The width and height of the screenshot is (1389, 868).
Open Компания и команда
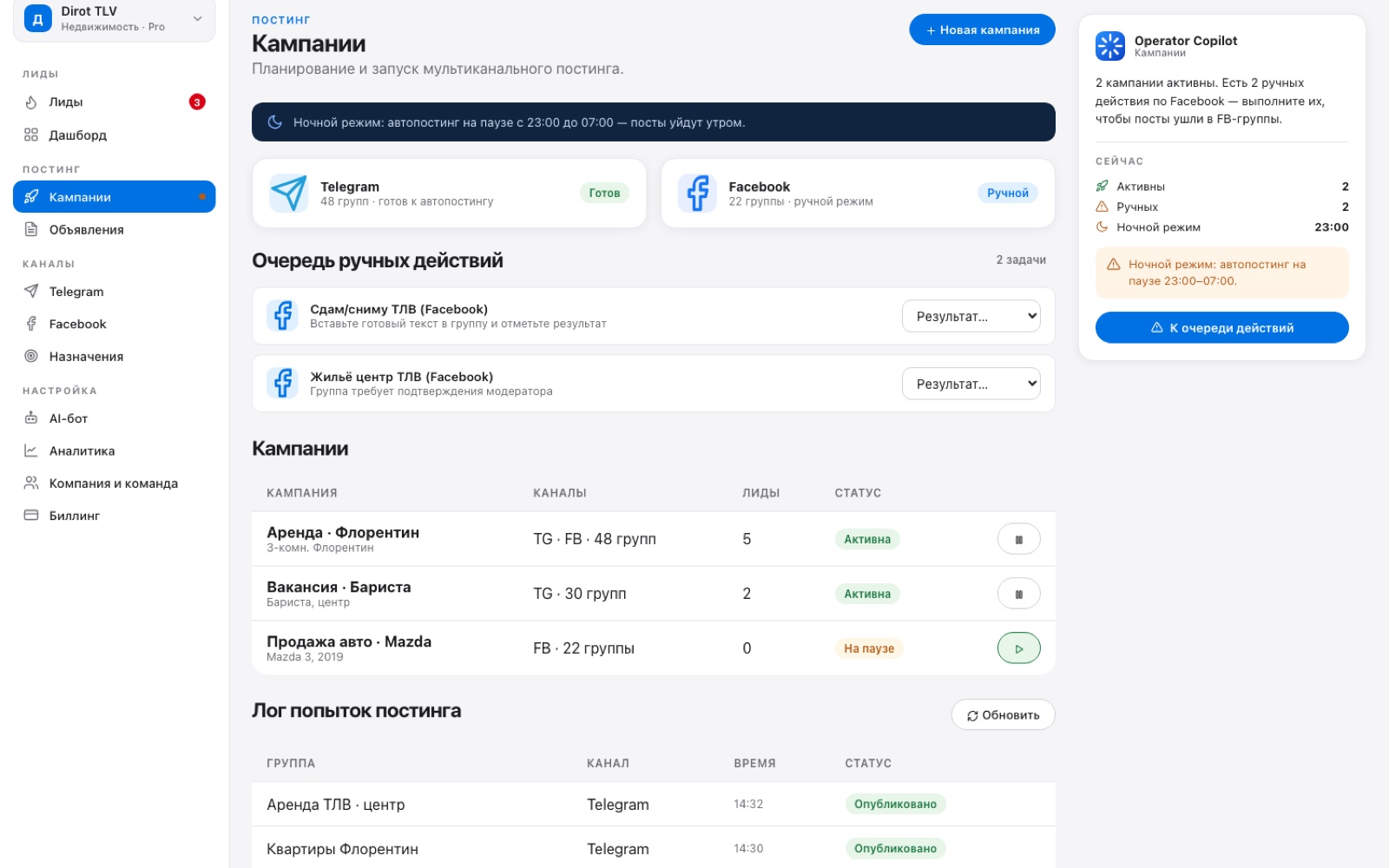pyautogui.click(x=114, y=483)
